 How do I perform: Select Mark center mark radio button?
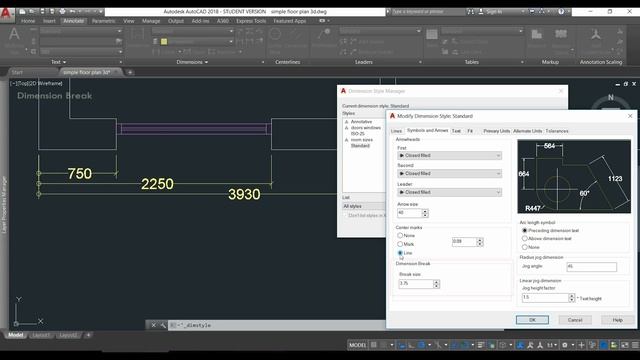point(400,244)
